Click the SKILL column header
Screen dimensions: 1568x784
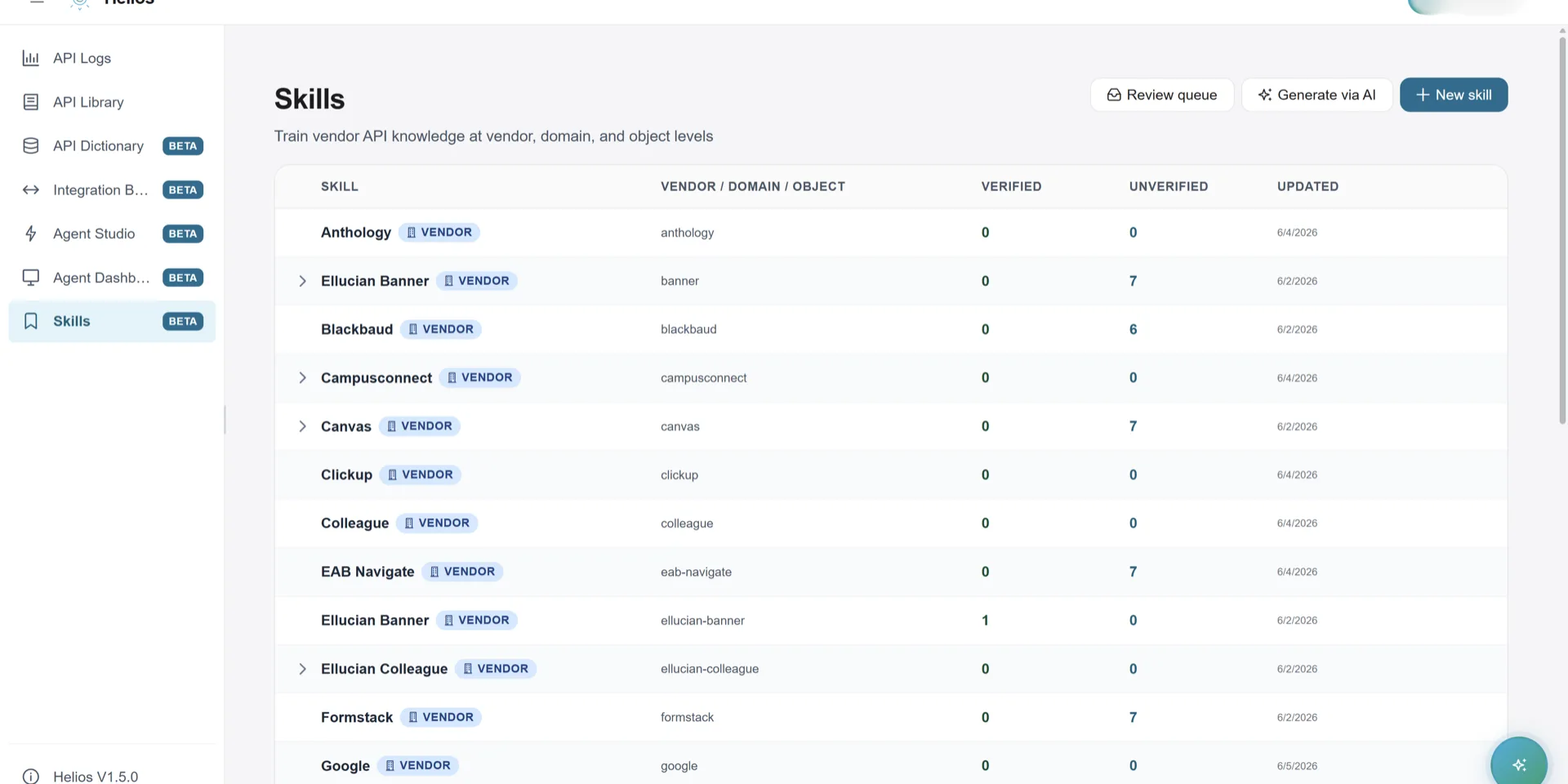click(x=340, y=186)
